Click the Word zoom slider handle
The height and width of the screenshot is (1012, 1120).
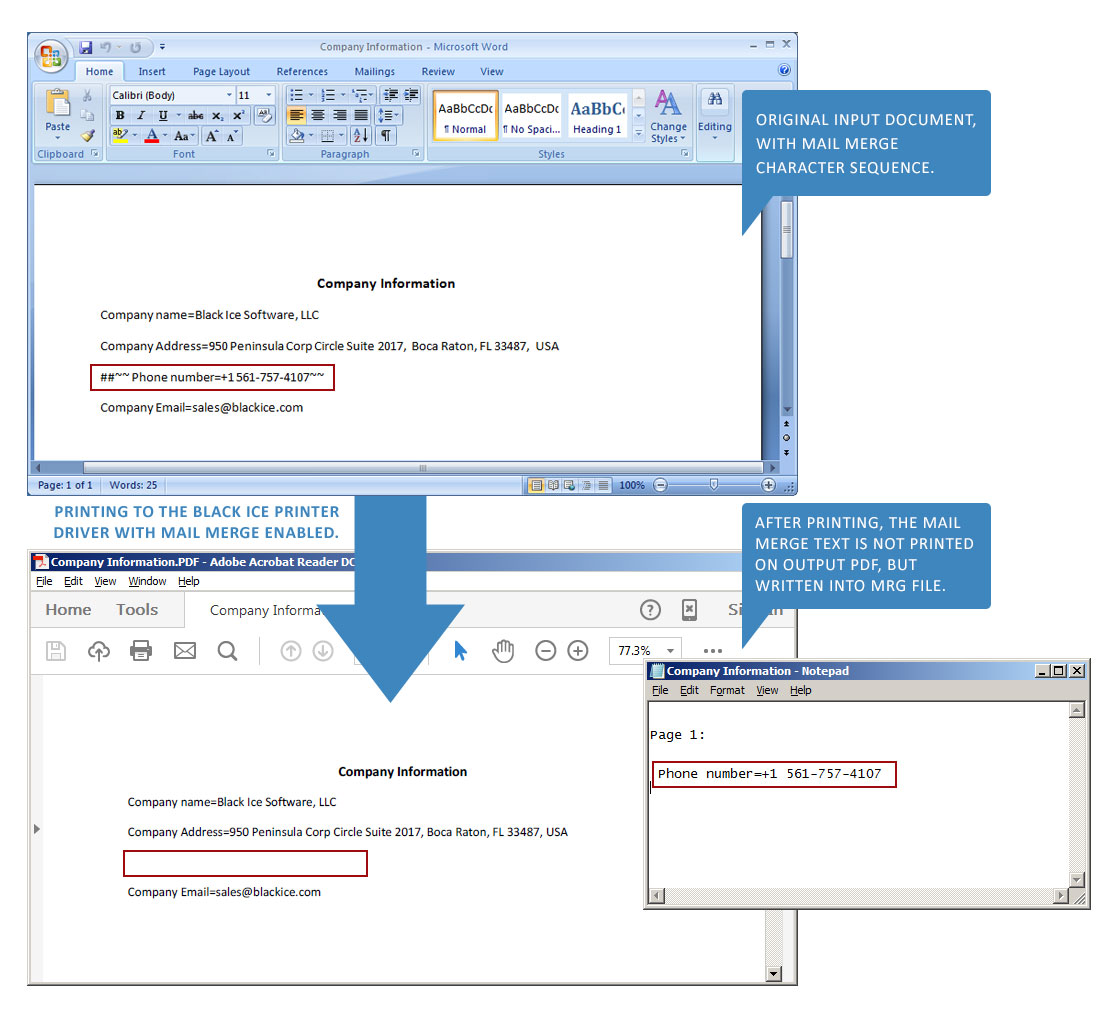pos(713,485)
